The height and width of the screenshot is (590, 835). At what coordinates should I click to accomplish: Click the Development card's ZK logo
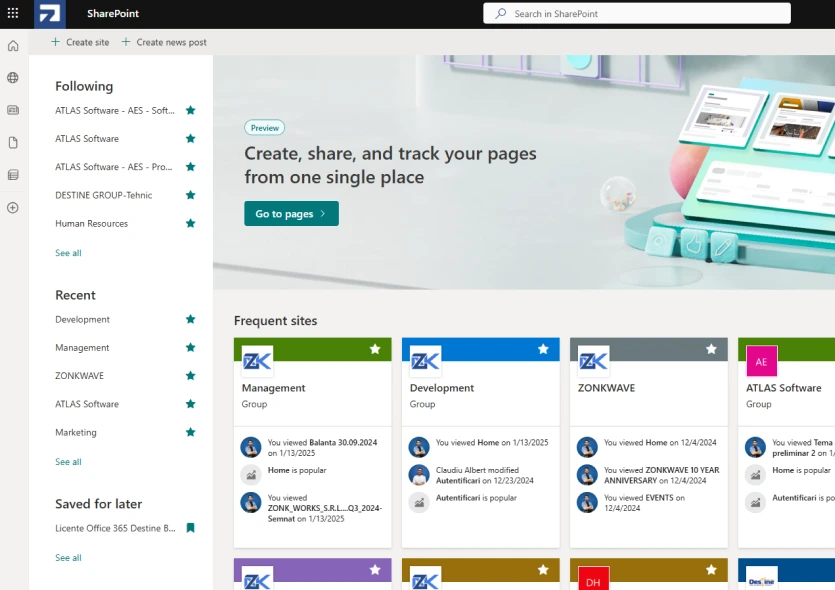point(425,362)
